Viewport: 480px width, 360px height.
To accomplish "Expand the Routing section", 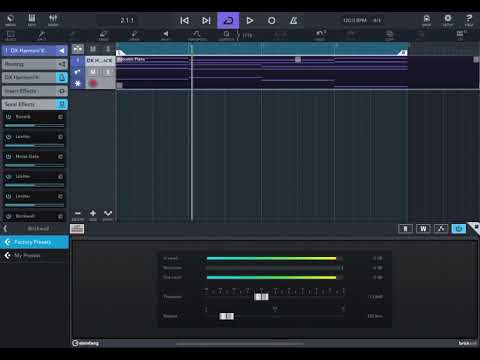I will 35,64.
